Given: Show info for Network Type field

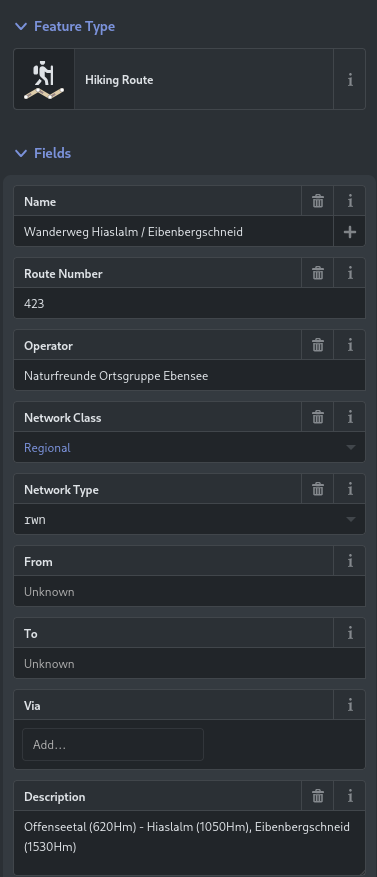Looking at the screenshot, I should 350,489.
